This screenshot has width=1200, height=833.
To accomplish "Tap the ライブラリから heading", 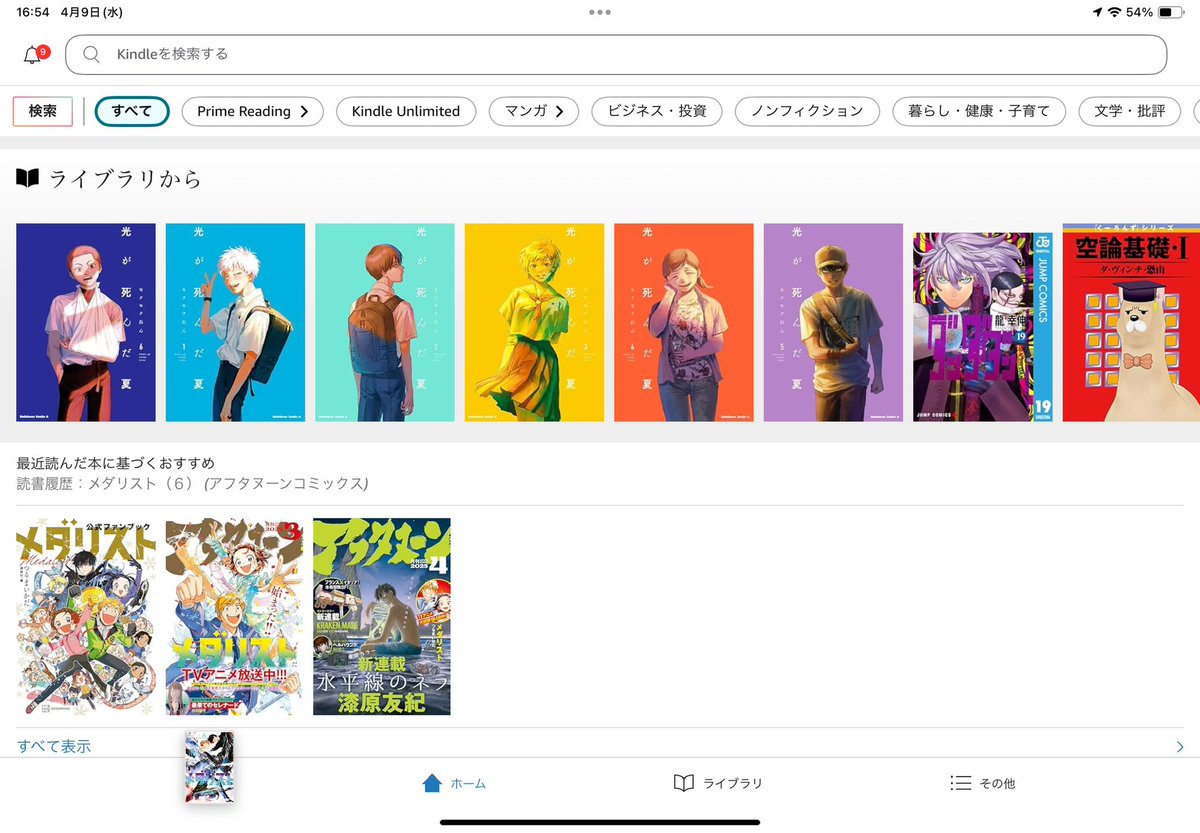I will (x=125, y=179).
